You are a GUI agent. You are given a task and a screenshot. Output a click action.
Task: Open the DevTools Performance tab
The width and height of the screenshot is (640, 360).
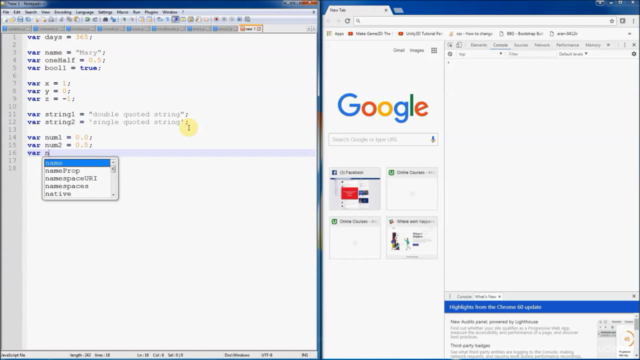[567, 45]
